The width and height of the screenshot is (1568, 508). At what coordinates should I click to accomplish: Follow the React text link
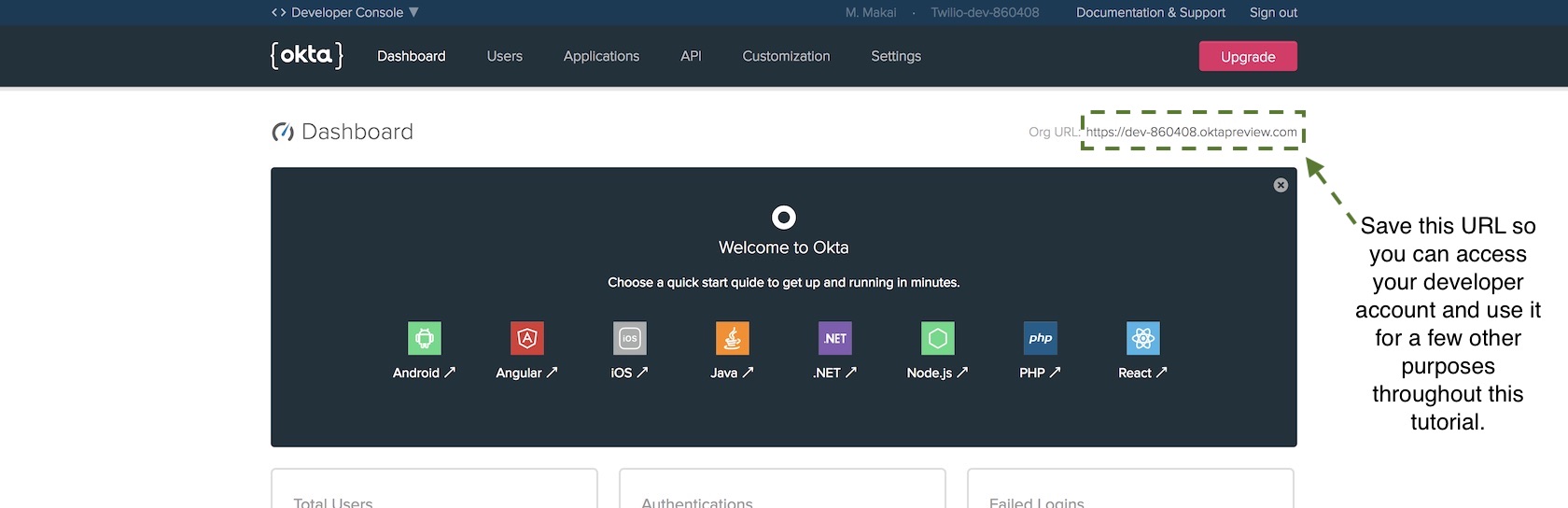(x=1135, y=373)
